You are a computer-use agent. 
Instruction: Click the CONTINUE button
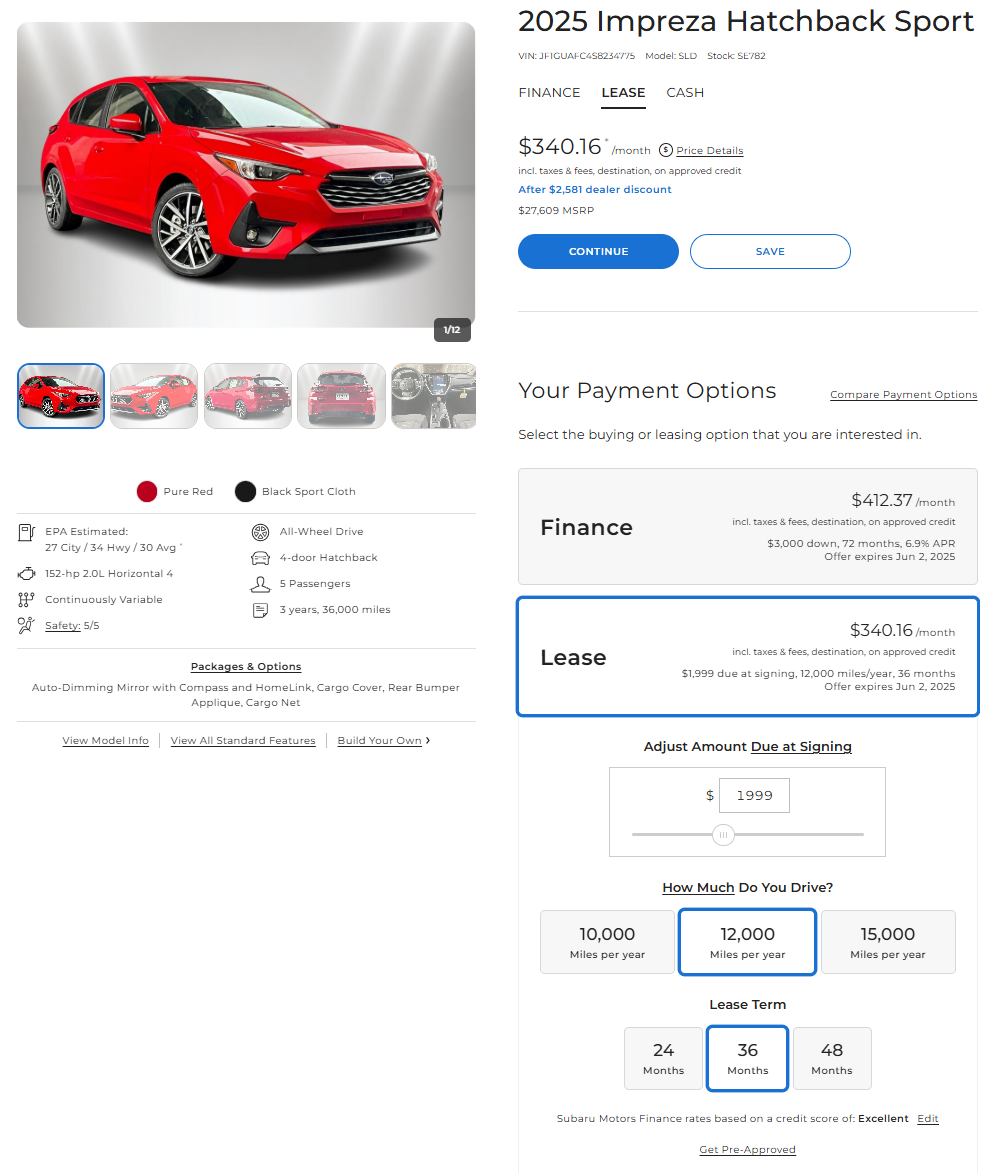coord(599,251)
